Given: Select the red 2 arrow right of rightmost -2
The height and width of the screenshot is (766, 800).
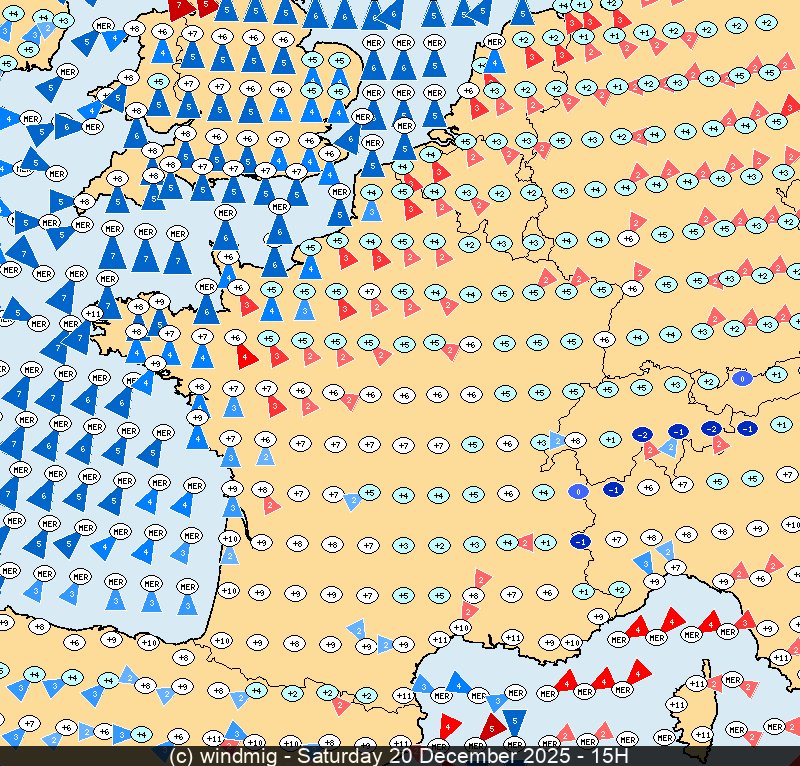Looking at the screenshot, I should pos(720,445).
